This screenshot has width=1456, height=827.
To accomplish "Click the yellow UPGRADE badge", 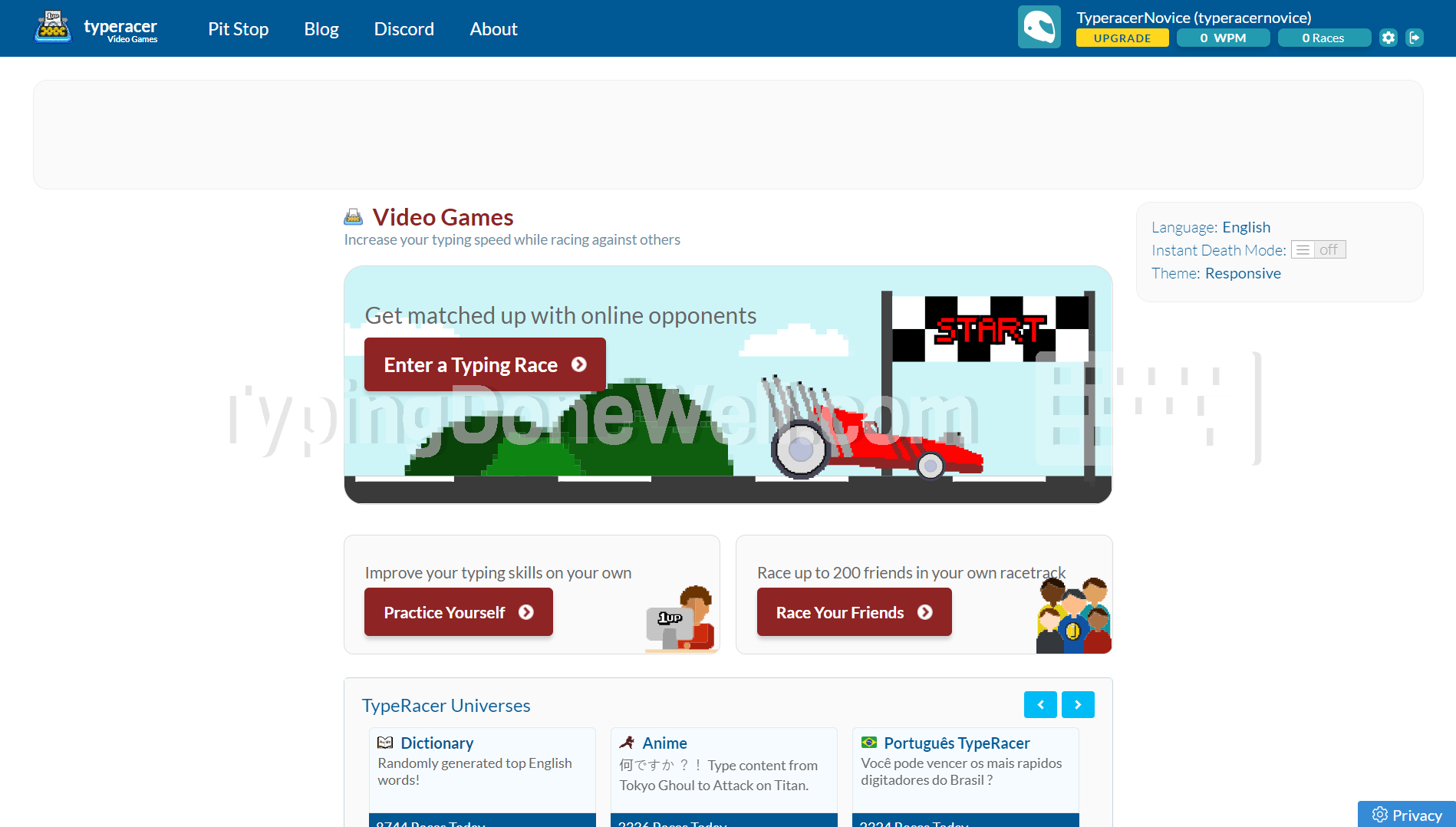I will click(x=1122, y=38).
